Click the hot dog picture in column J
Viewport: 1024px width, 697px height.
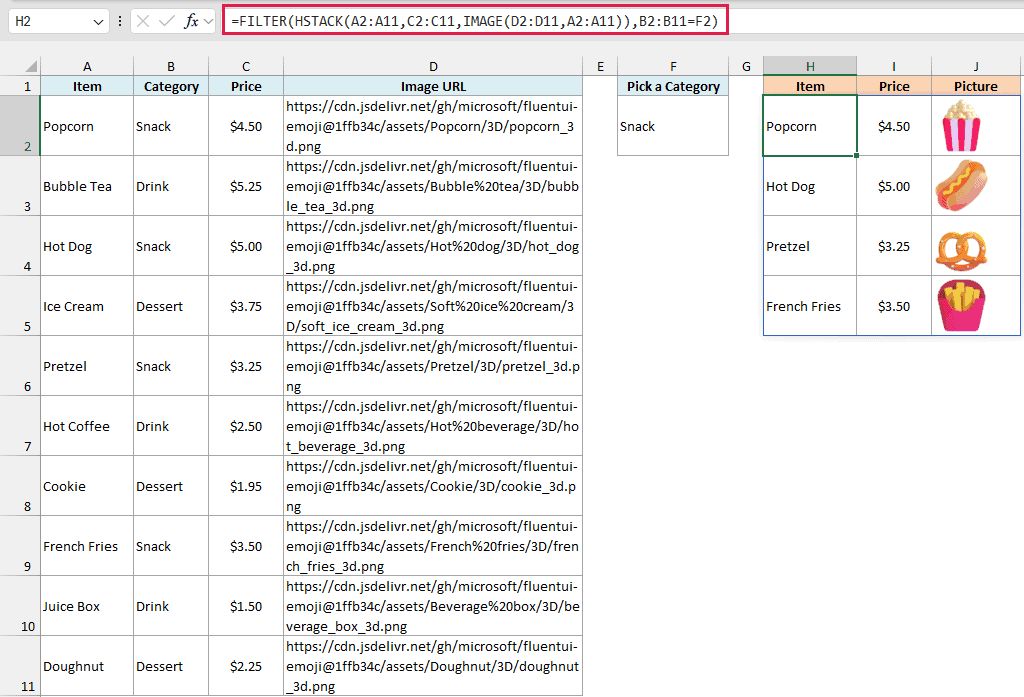click(961, 186)
